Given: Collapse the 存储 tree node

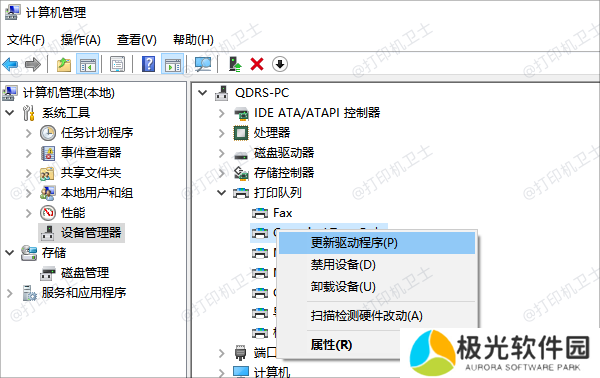Looking at the screenshot, I should coord(10,253).
